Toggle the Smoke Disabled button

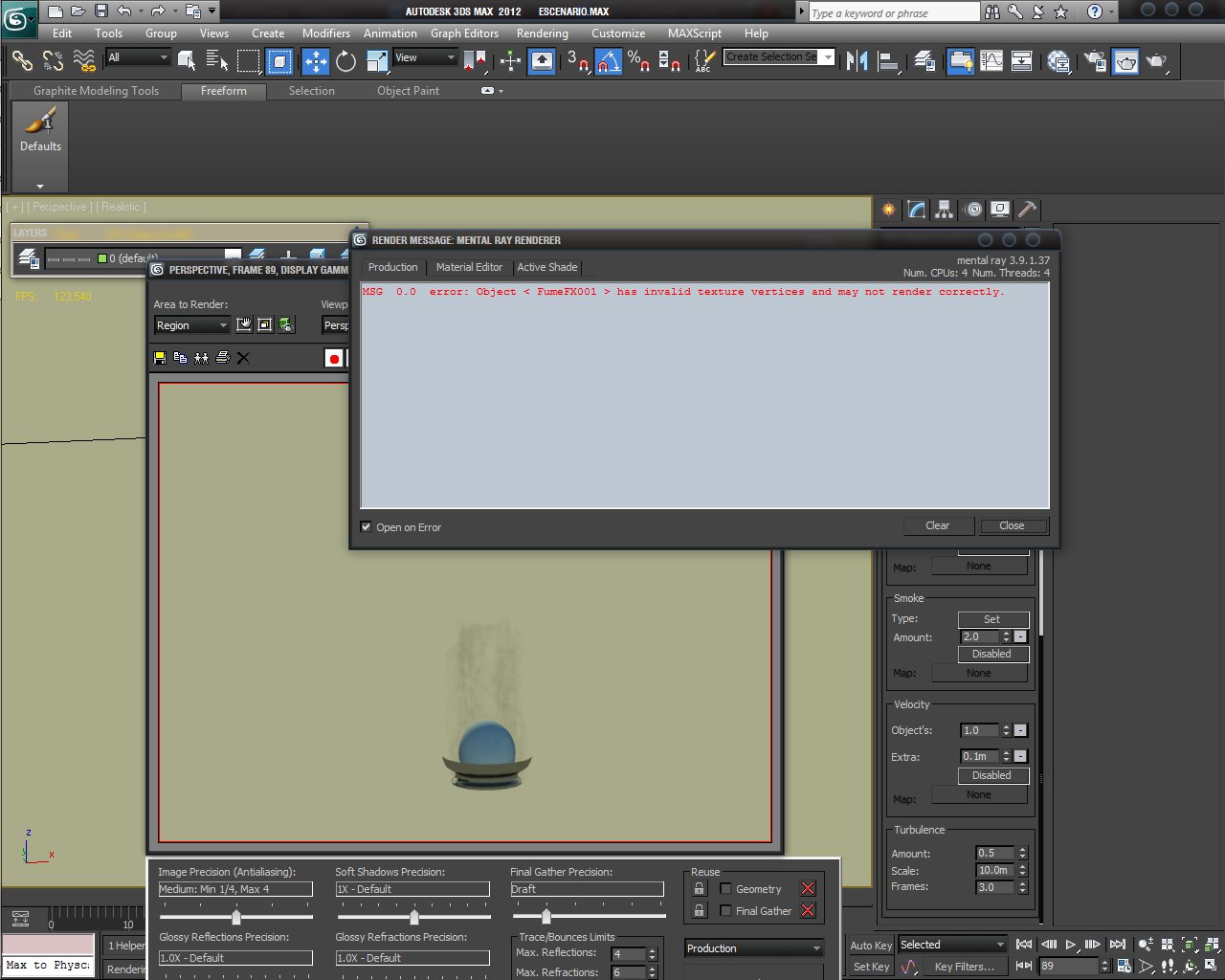[991, 655]
